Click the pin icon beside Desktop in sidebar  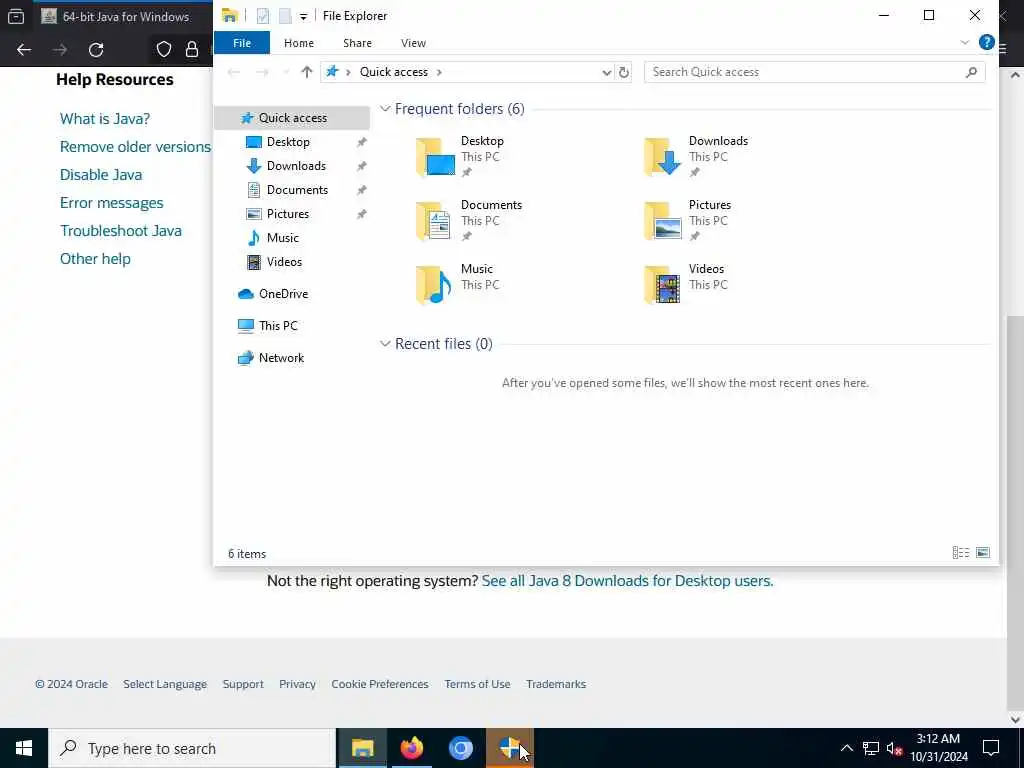tap(361, 142)
